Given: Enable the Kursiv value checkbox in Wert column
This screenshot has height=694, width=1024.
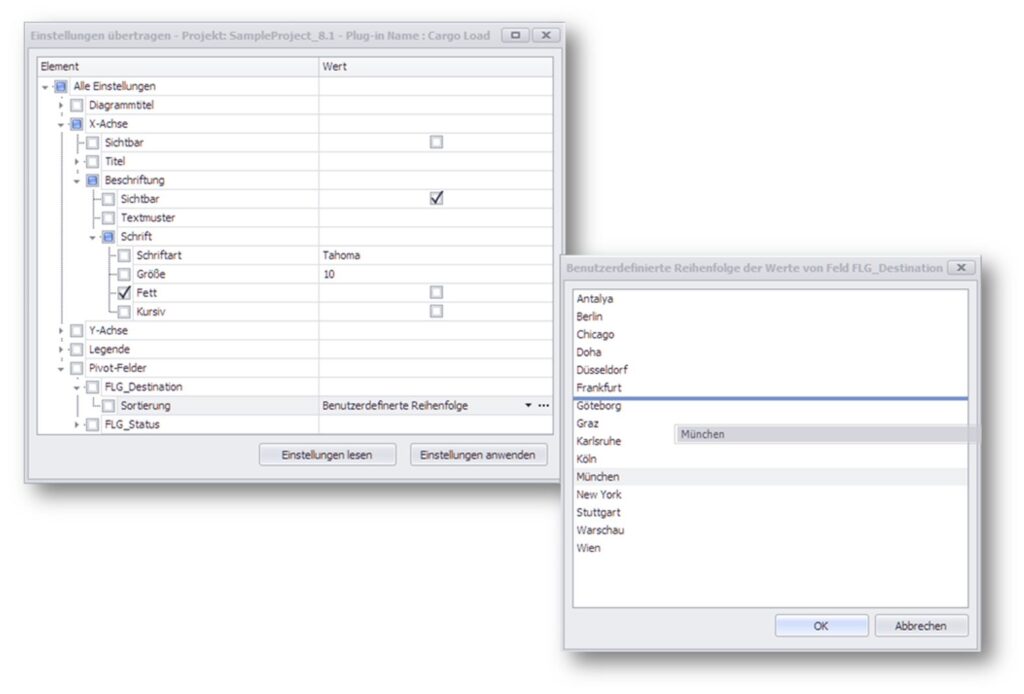Looking at the screenshot, I should 436,311.
